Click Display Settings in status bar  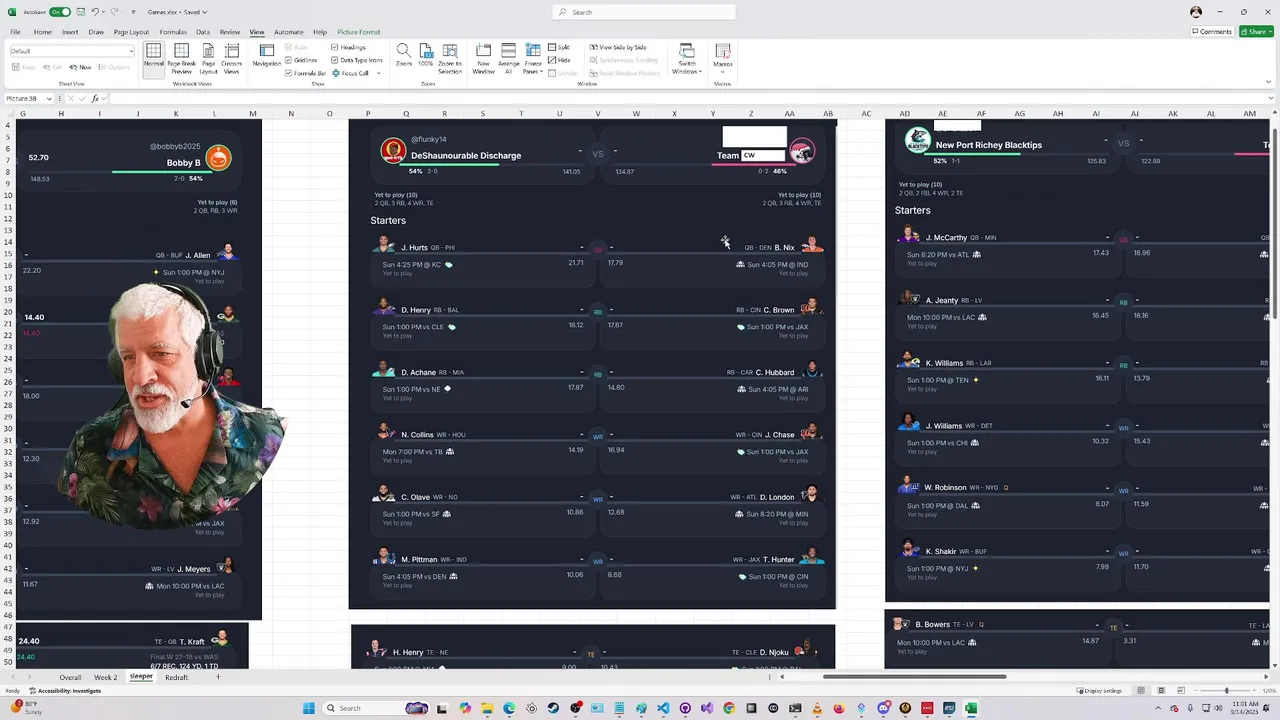click(1100, 691)
